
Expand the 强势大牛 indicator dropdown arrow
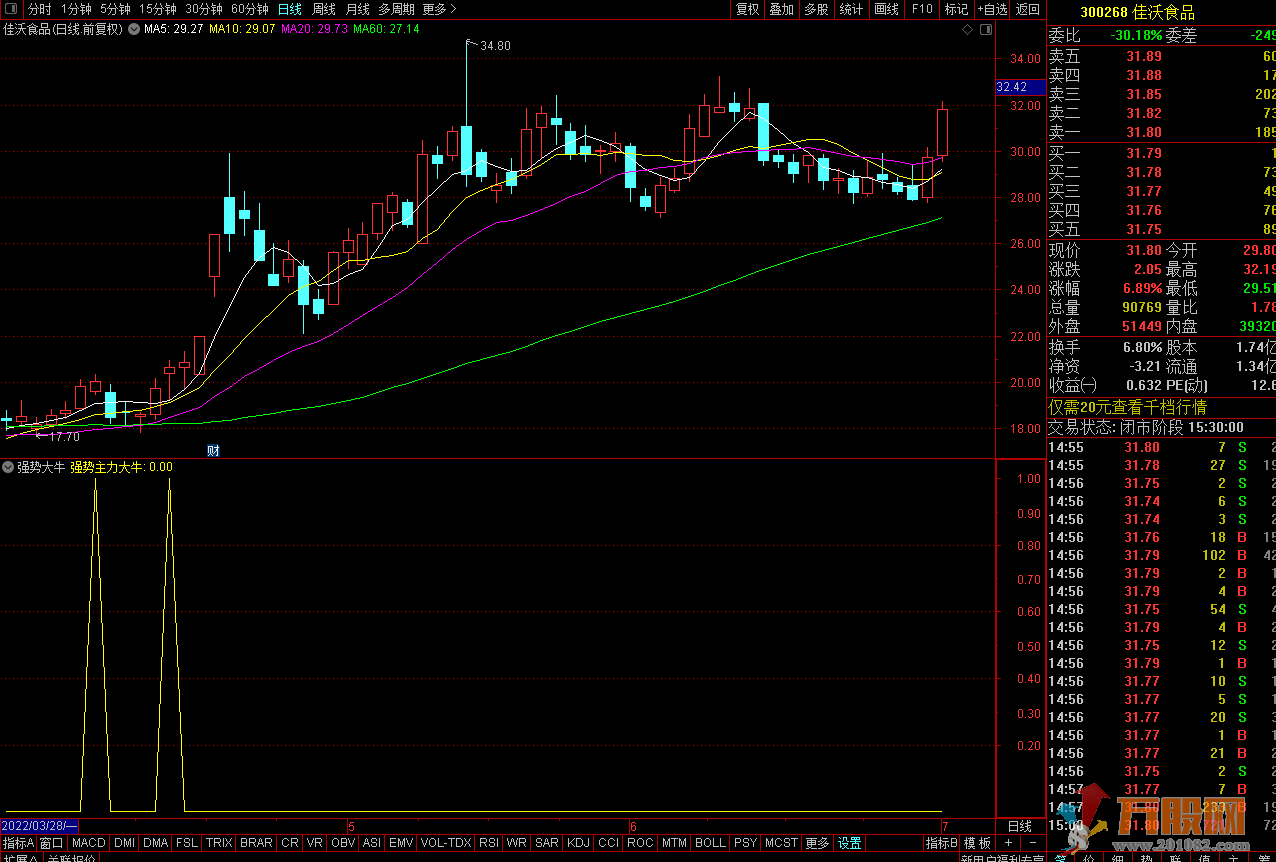(9, 467)
